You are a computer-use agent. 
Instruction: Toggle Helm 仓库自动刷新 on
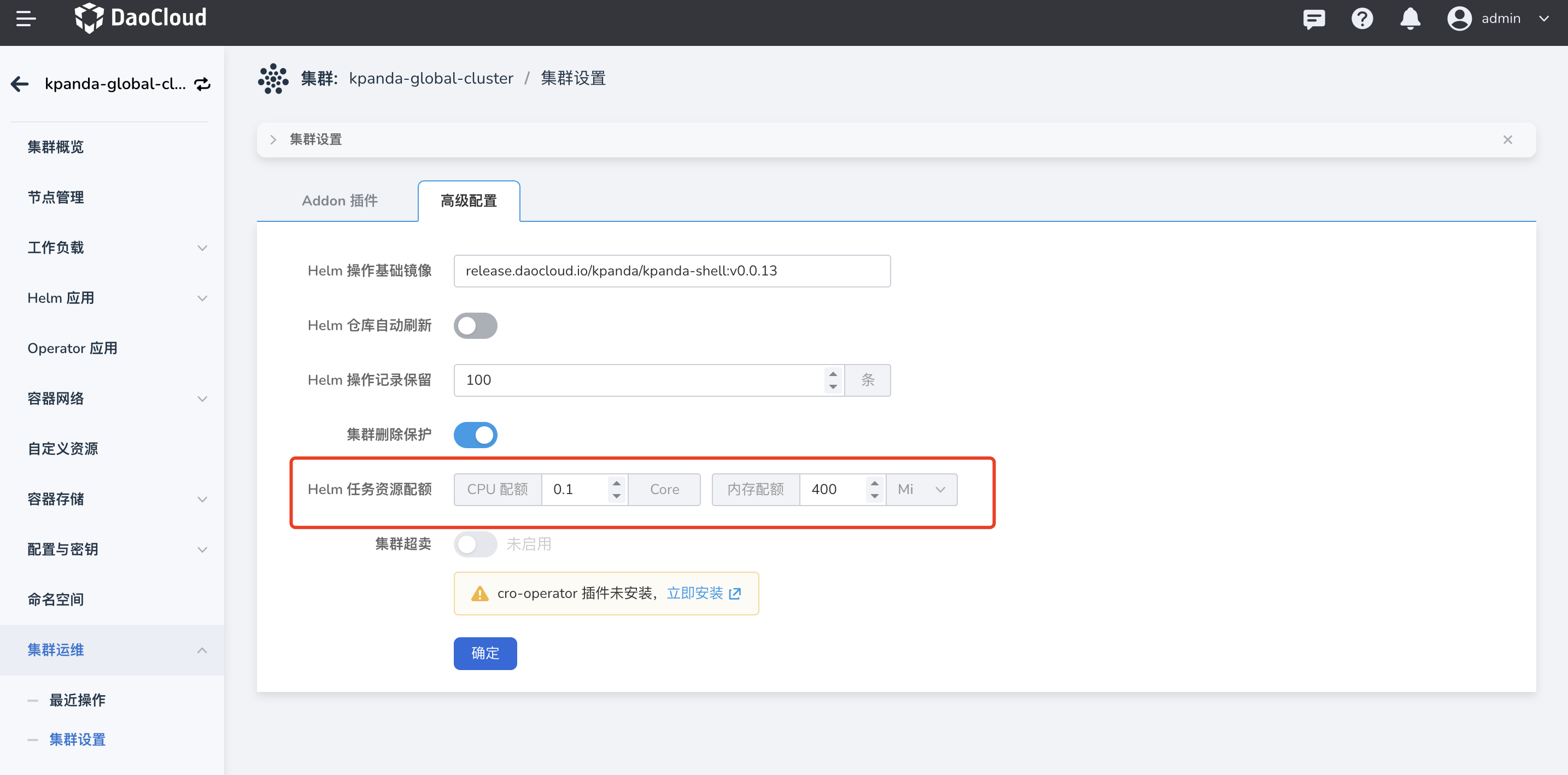[476, 325]
